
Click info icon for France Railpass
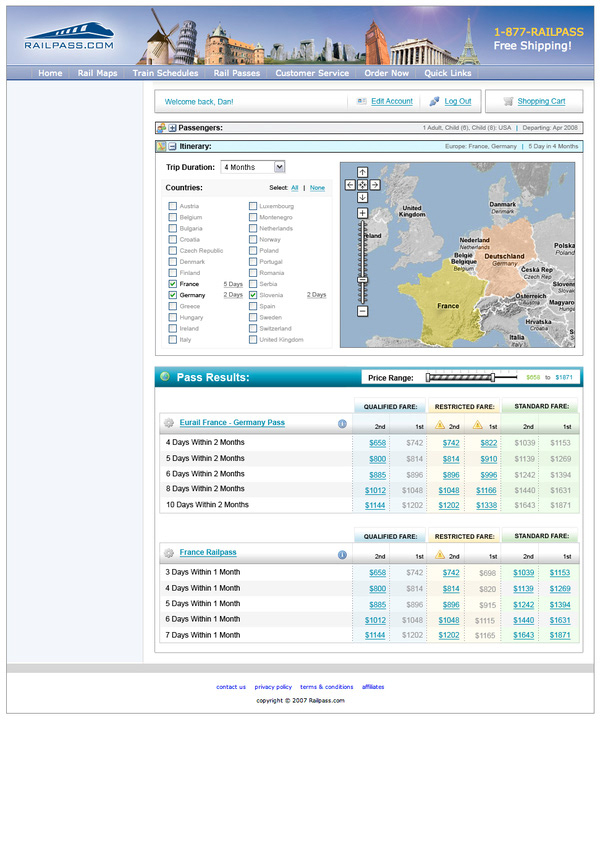tap(342, 554)
